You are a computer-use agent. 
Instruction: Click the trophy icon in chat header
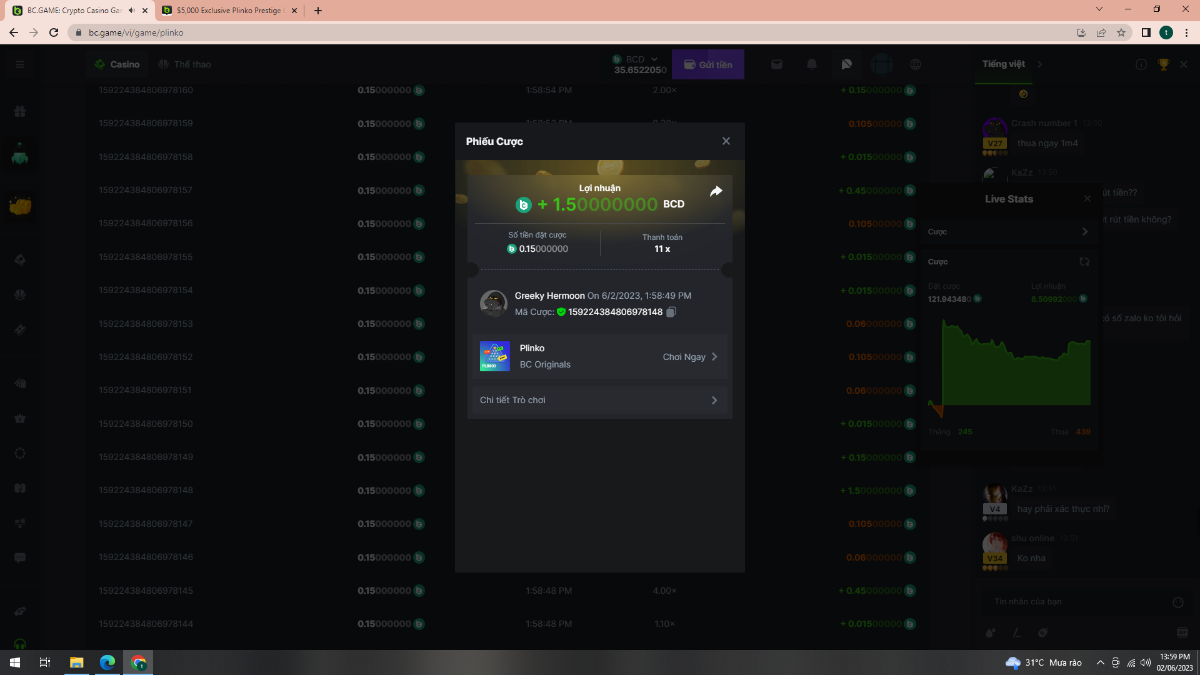[1163, 64]
